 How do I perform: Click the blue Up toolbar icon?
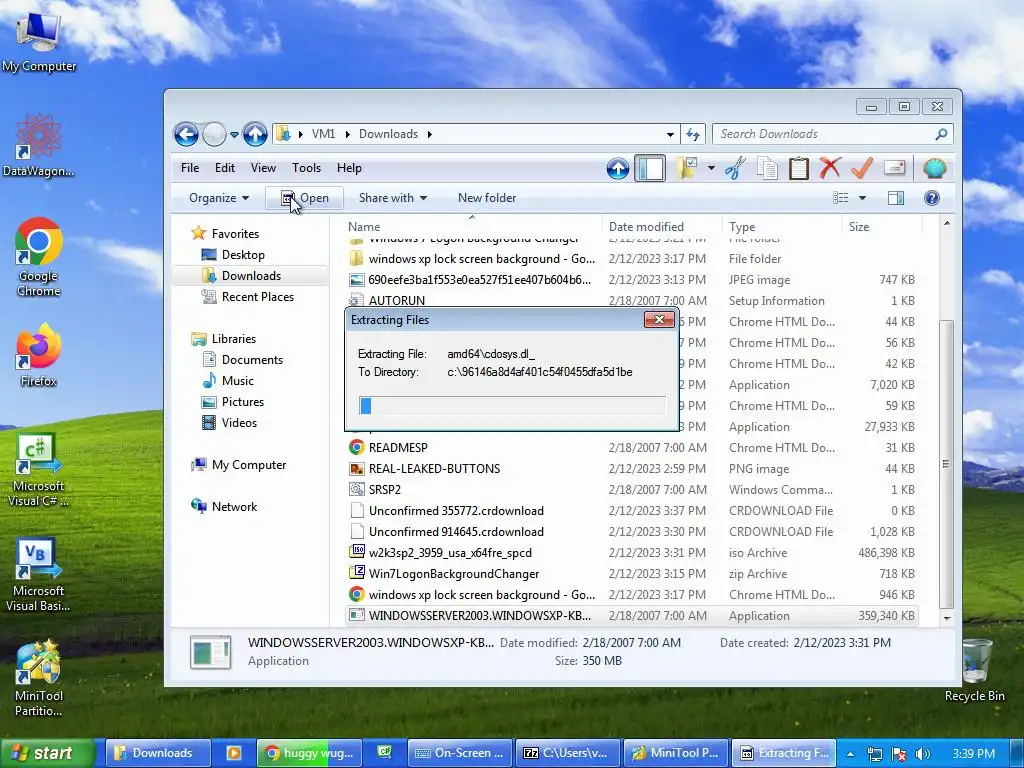point(618,168)
